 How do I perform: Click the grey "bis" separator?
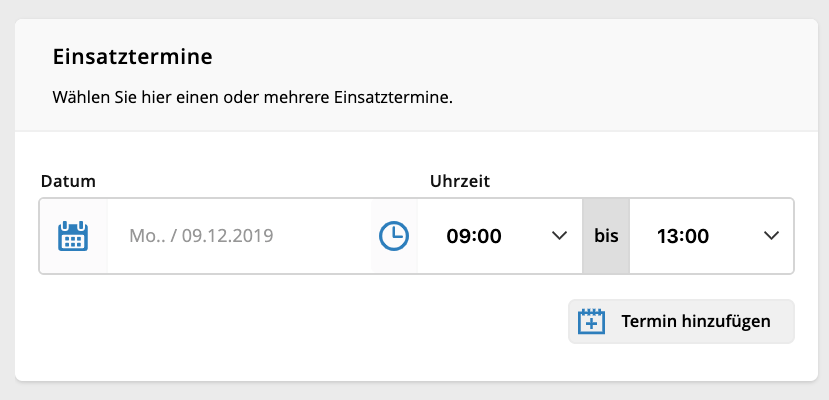pyautogui.click(x=606, y=236)
